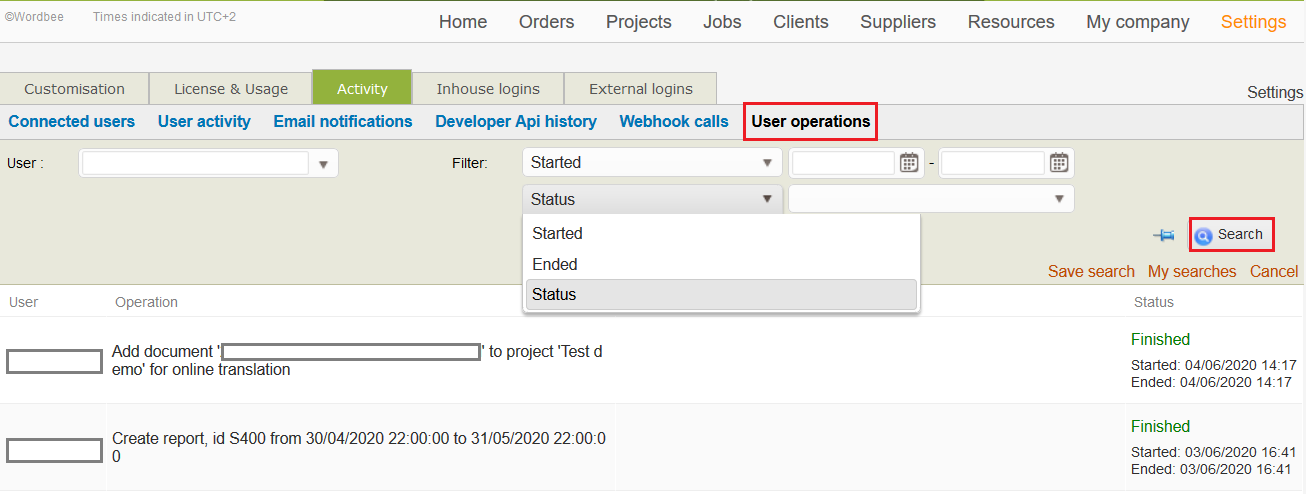Open the start date calendar picker
The width and height of the screenshot is (1306, 494).
908,162
